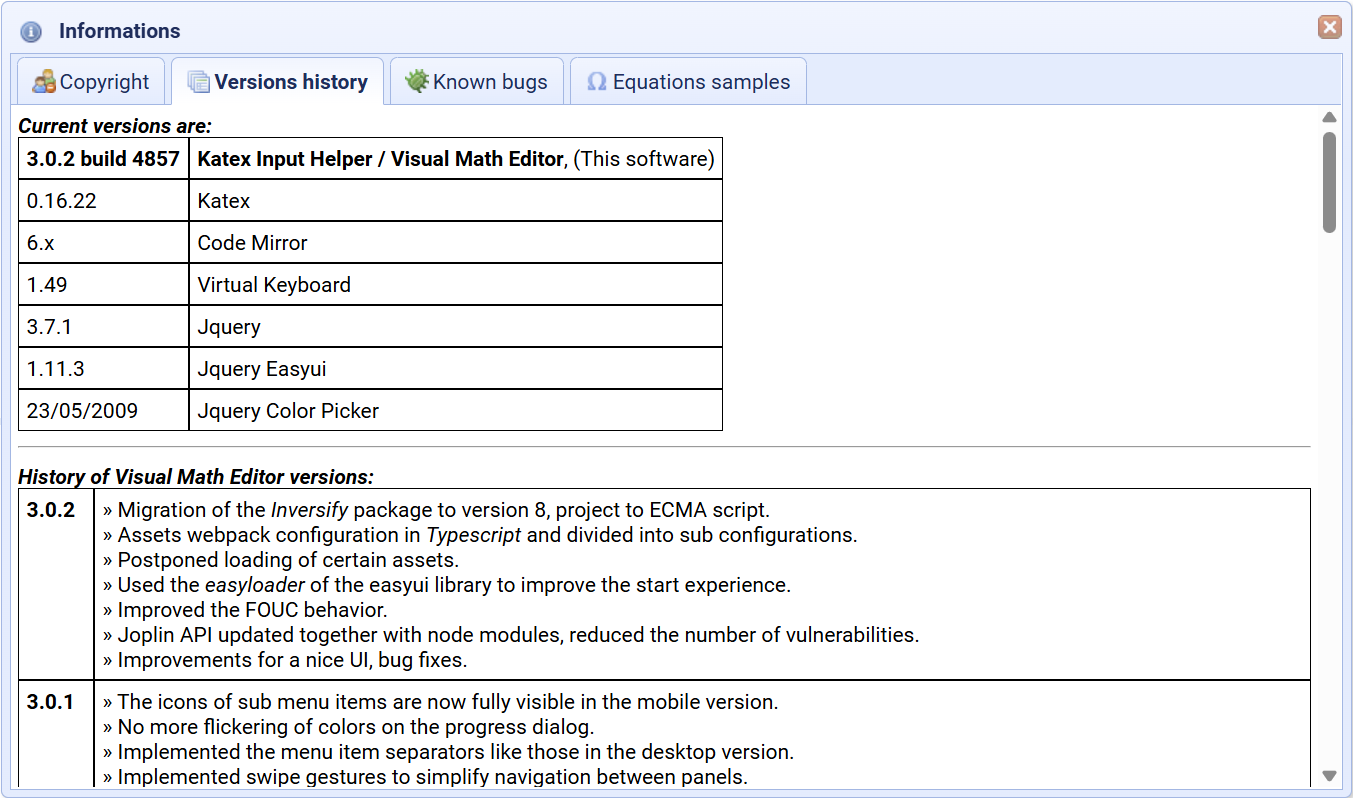The width and height of the screenshot is (1353, 798).
Task: Click the 'Informations' dialog title
Action: click(120, 31)
